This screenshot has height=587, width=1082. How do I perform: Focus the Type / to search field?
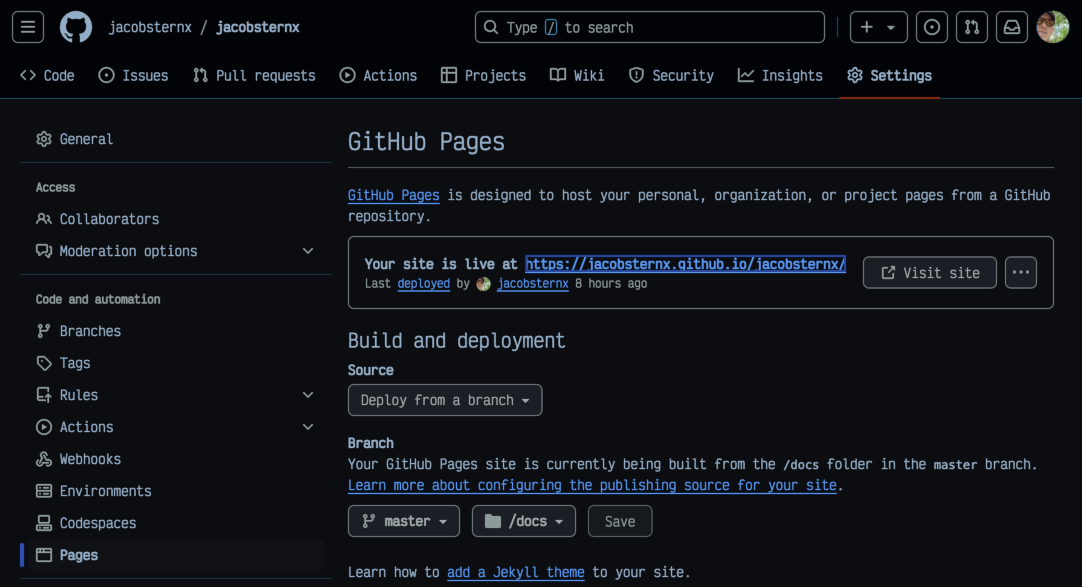[649, 28]
